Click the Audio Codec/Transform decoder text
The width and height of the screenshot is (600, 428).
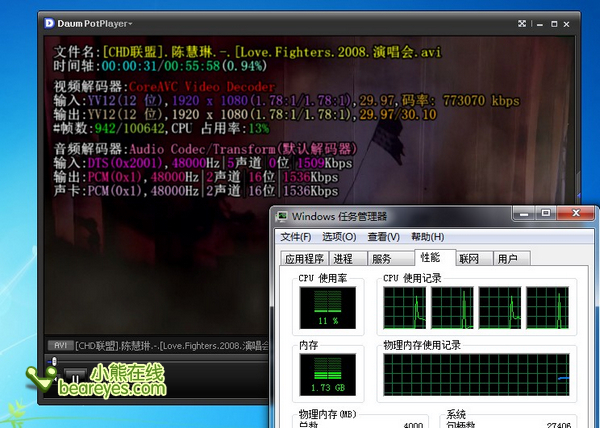pos(243,149)
